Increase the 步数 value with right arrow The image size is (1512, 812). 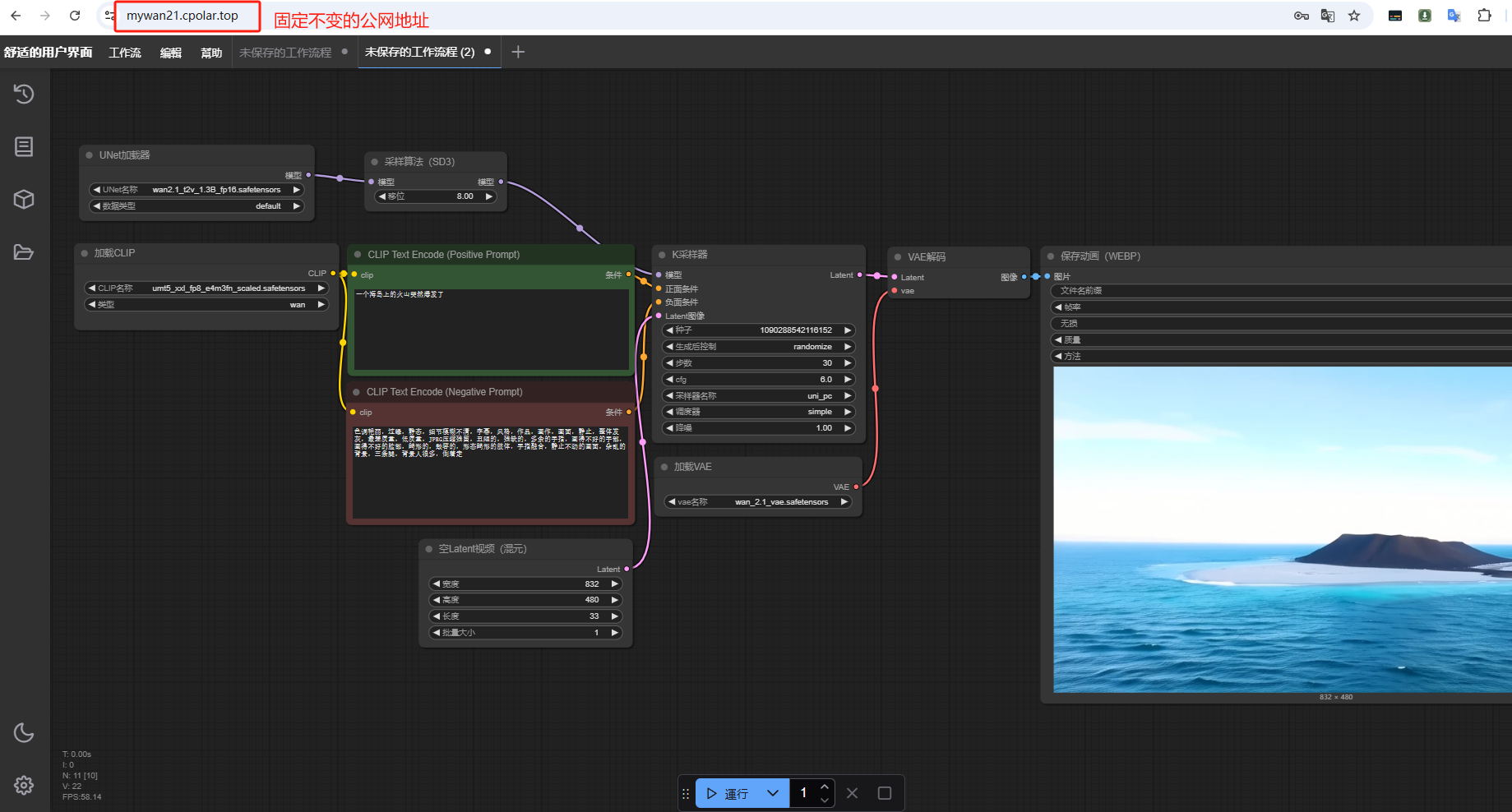[848, 363]
